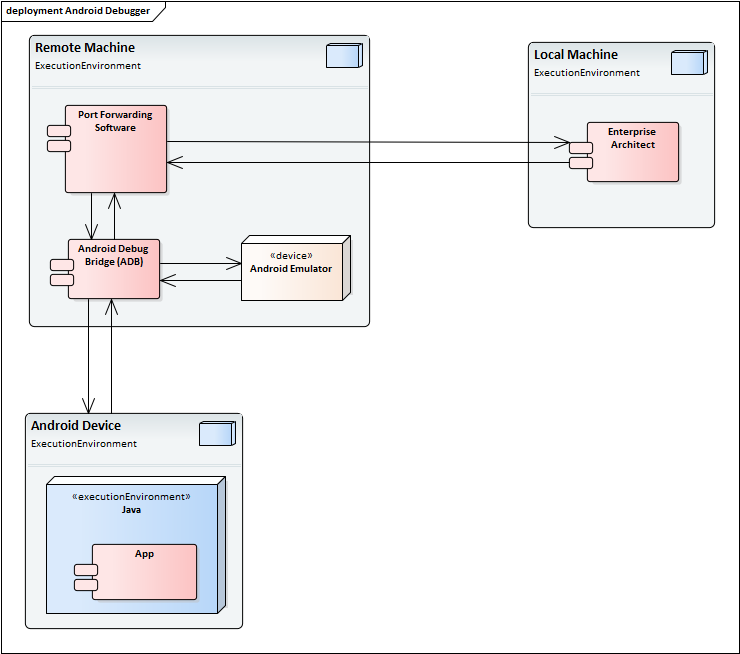Click the deployment Android Debugger frame label

[78, 11]
